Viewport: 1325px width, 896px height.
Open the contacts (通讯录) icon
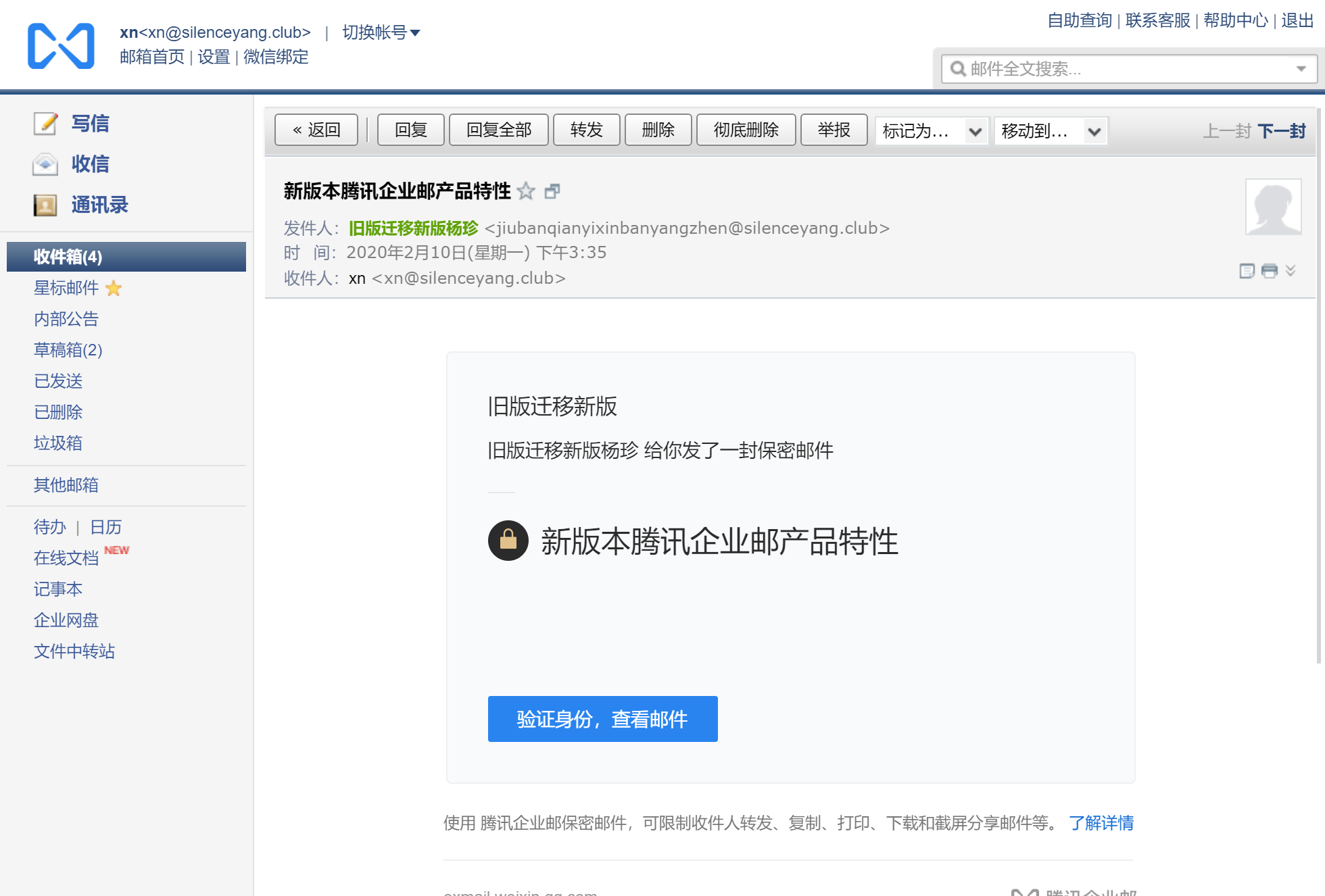[45, 204]
